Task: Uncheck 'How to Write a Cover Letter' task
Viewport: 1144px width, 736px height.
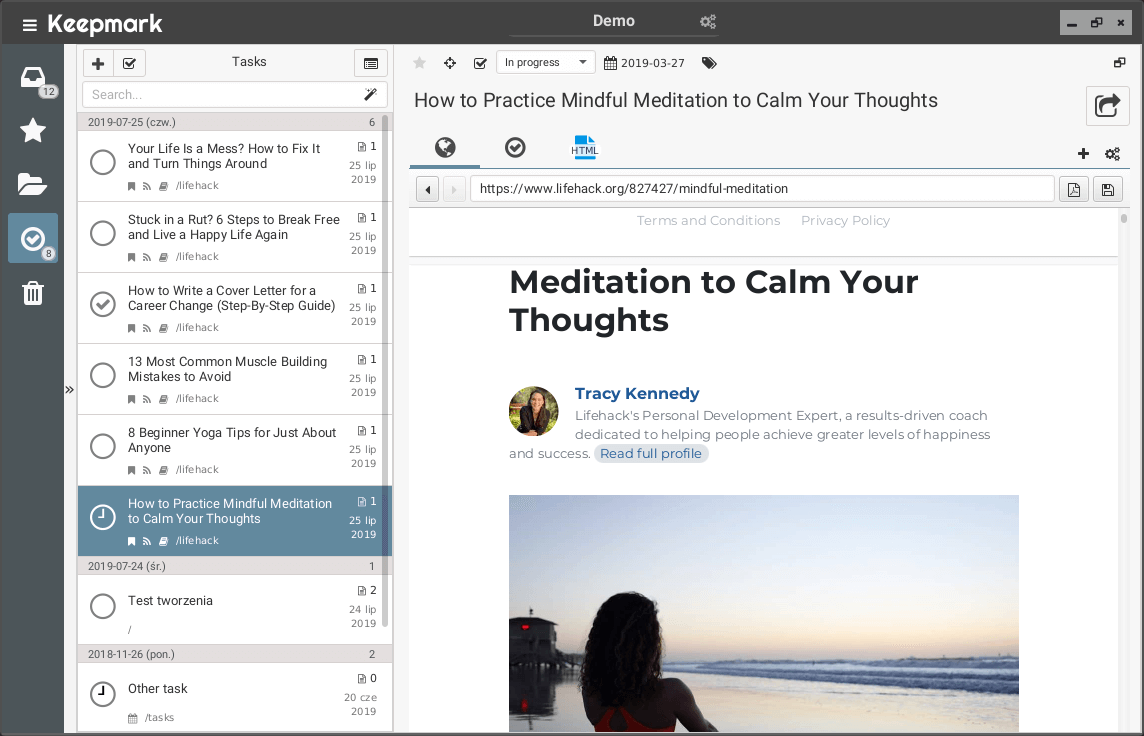Action: tap(103, 304)
